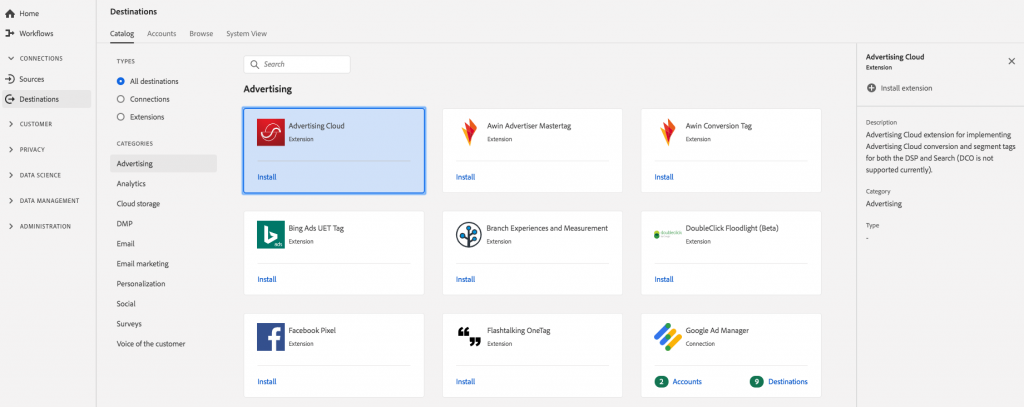Viewport: 1024px width, 407px height.
Task: Click Bing Ads UET Tag logo
Action: point(270,235)
